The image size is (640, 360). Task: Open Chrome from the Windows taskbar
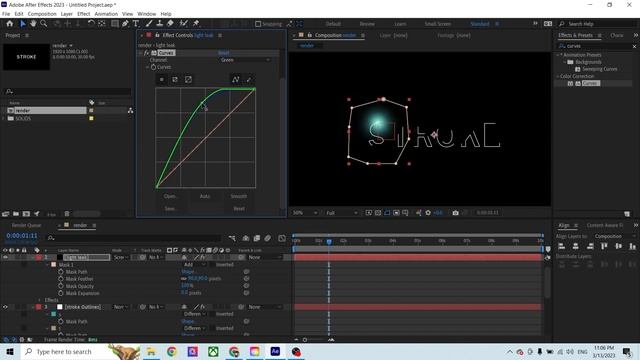click(171, 351)
